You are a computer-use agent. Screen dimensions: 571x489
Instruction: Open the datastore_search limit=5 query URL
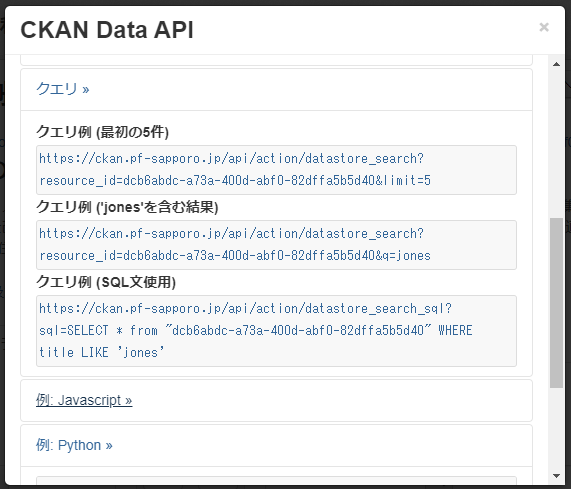pos(235,169)
